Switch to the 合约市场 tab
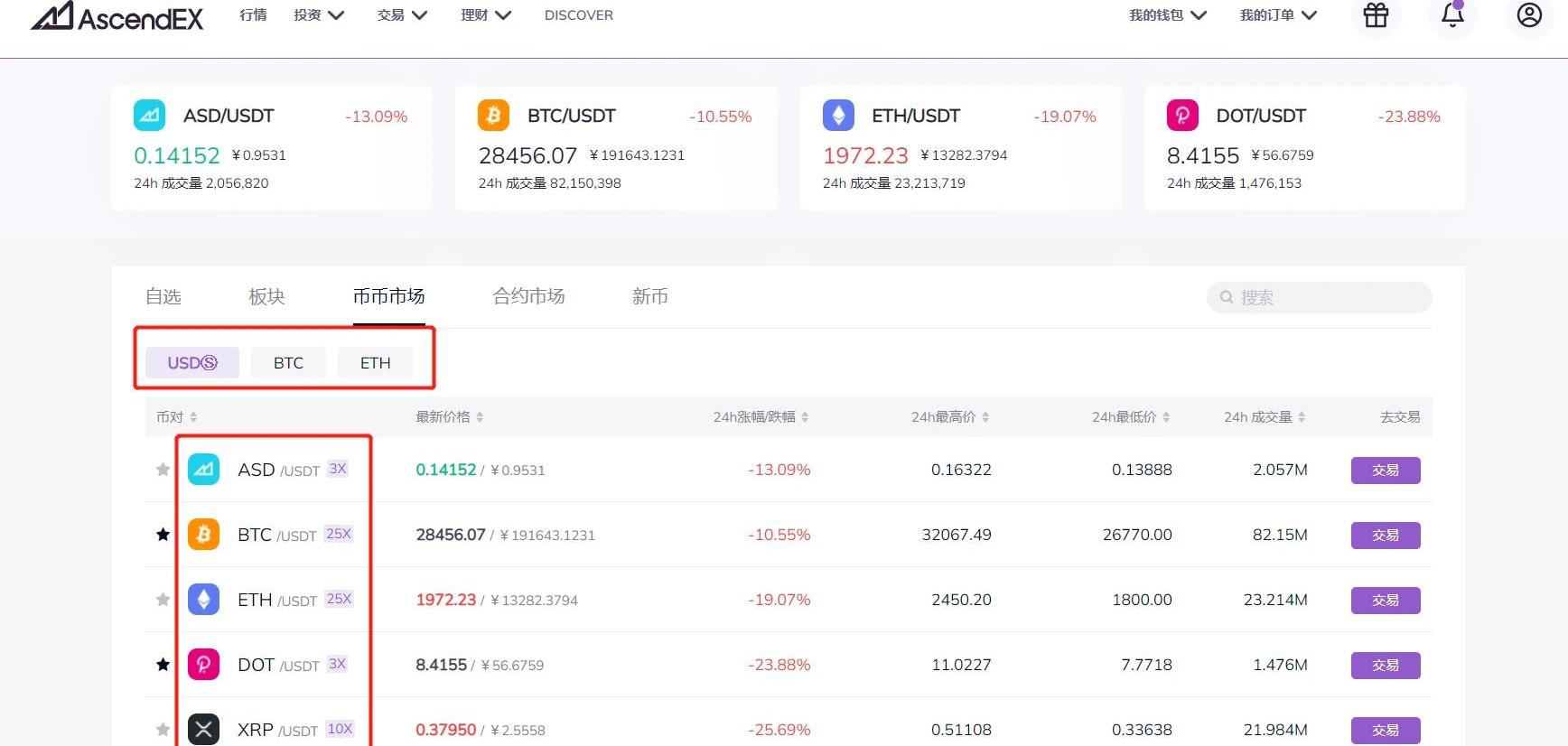Viewport: 1568px width, 746px height. click(528, 296)
